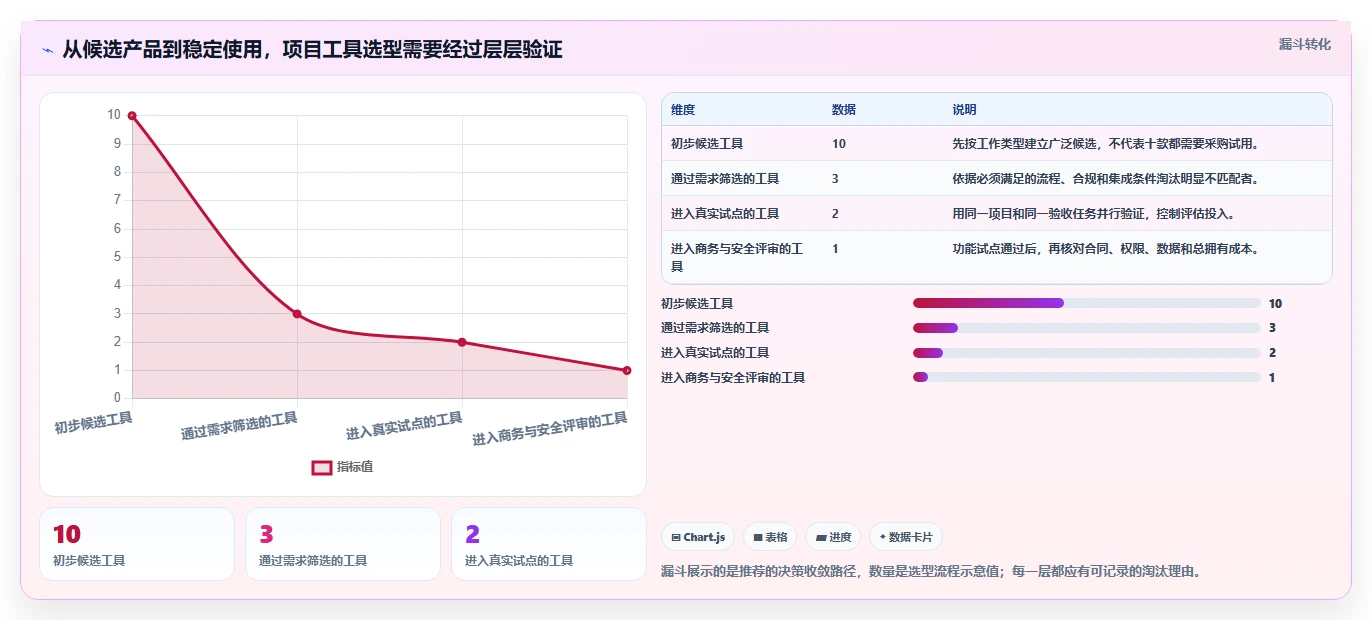Click the x-axis label 通过需求筛选的工具

[239, 426]
